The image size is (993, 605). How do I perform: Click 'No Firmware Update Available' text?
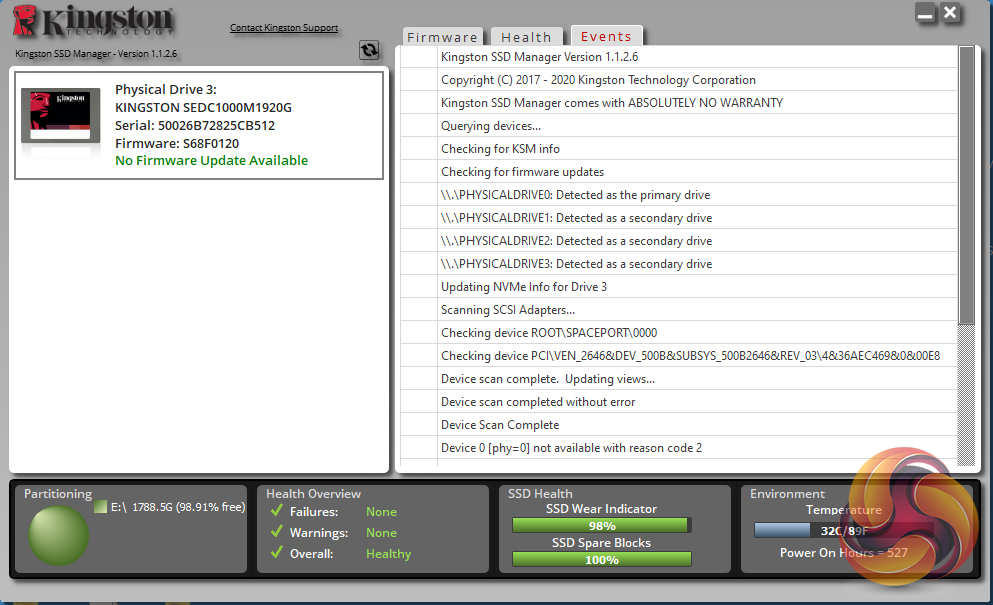tap(212, 161)
